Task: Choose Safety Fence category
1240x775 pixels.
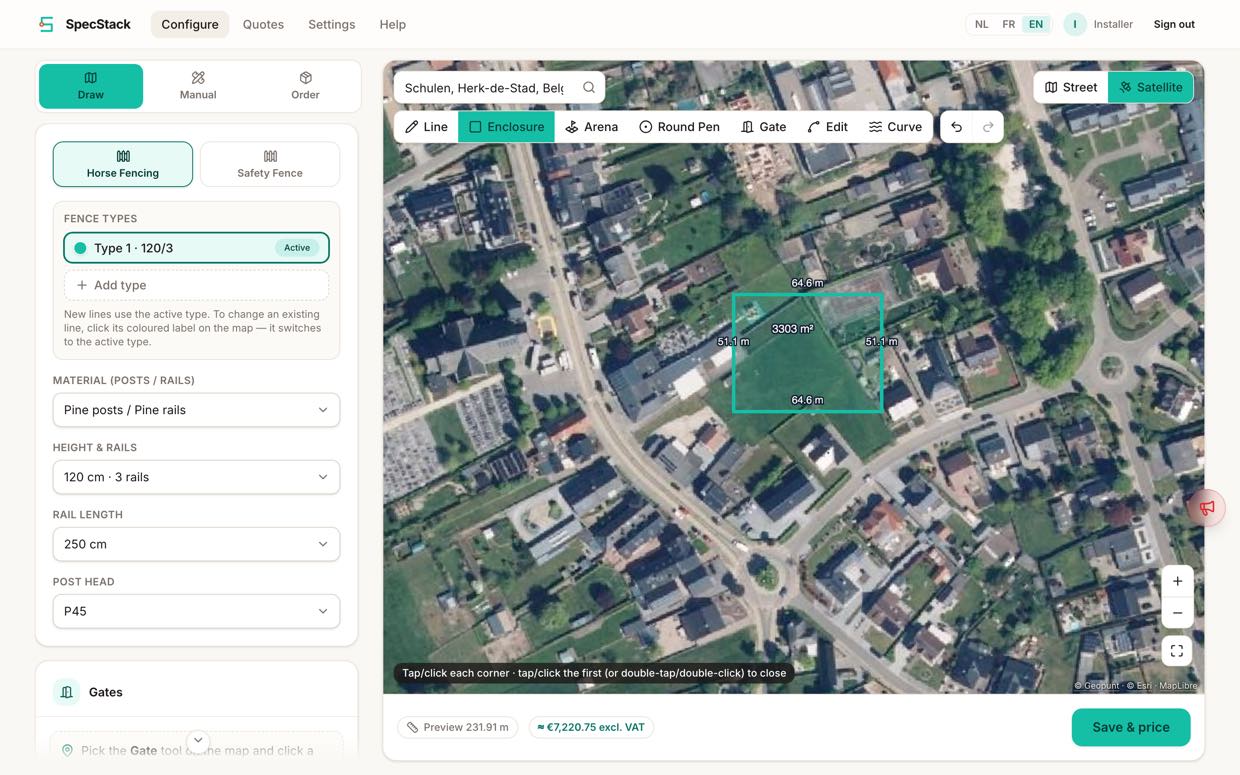Action: [x=270, y=164]
